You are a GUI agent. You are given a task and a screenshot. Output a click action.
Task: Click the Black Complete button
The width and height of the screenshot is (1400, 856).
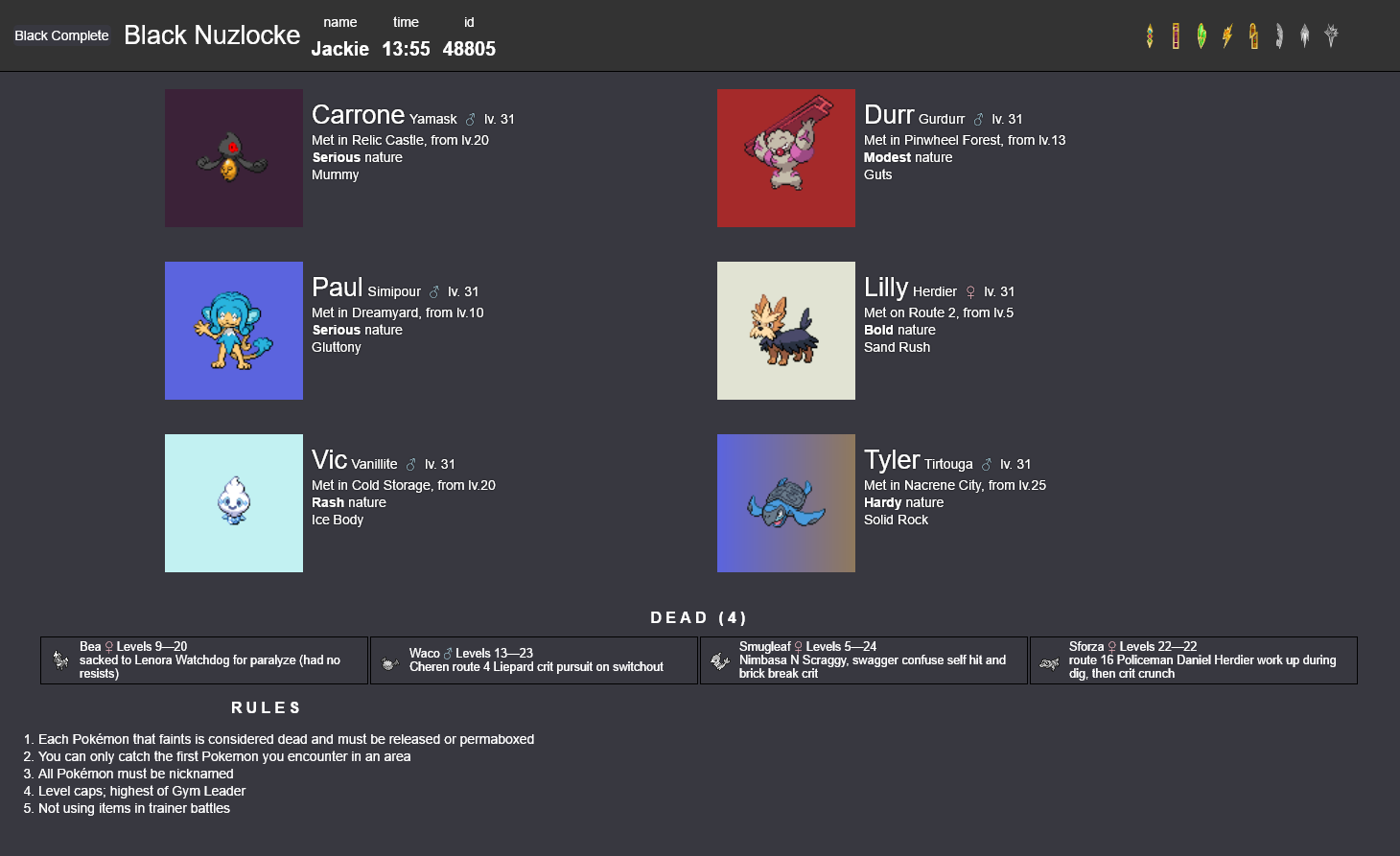[x=61, y=35]
